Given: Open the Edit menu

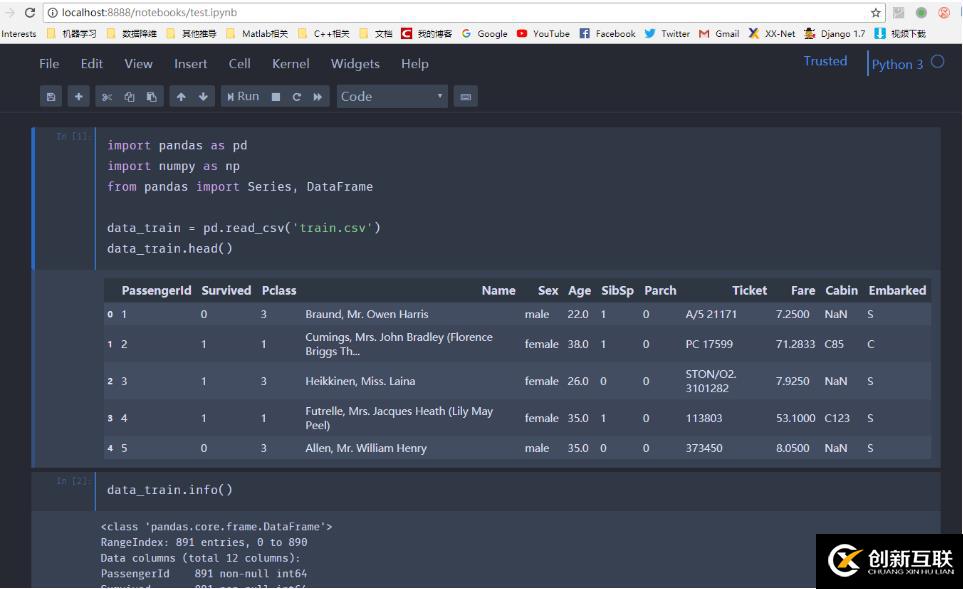Looking at the screenshot, I should tap(92, 63).
